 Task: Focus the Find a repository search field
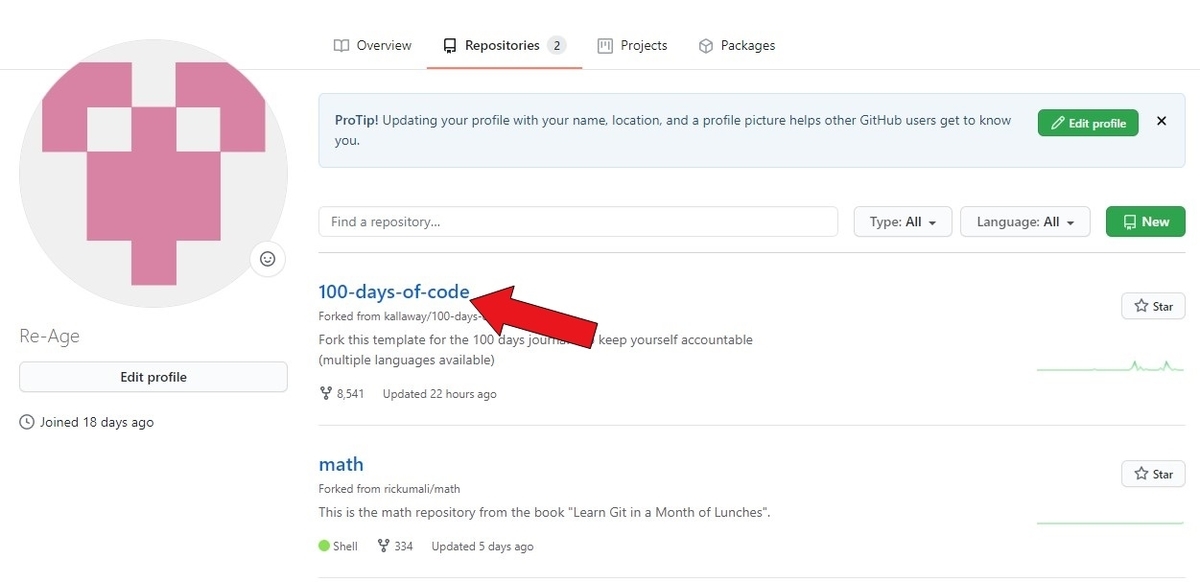point(577,222)
